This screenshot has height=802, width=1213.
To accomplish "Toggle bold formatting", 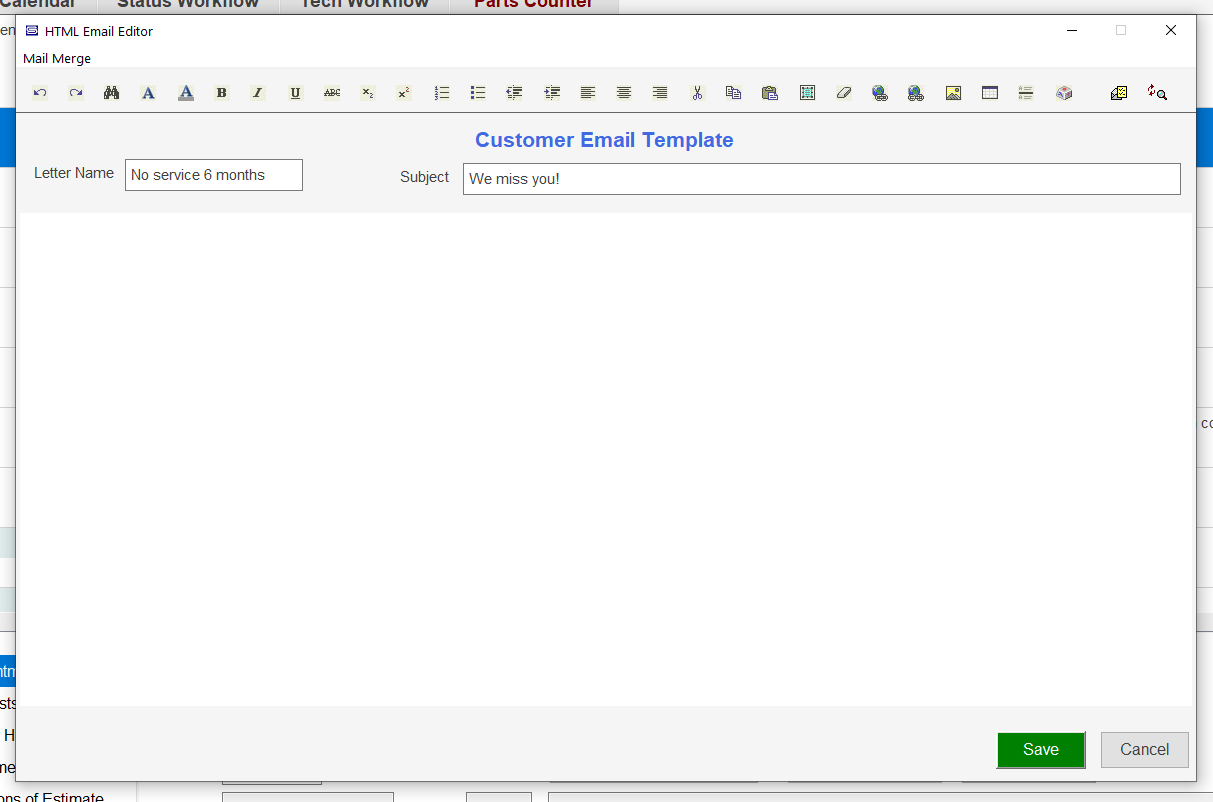I will (222, 93).
